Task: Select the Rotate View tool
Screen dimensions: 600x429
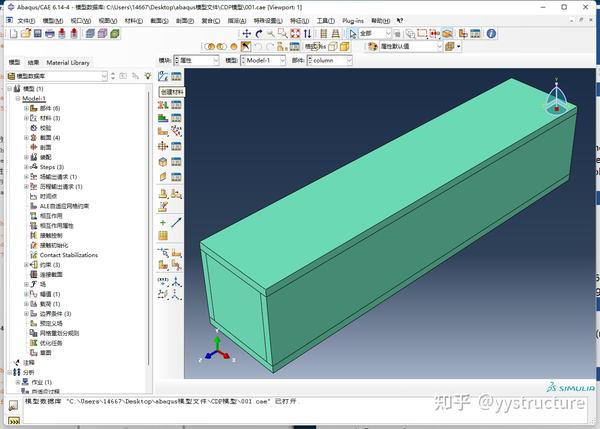Action: pyautogui.click(x=259, y=34)
